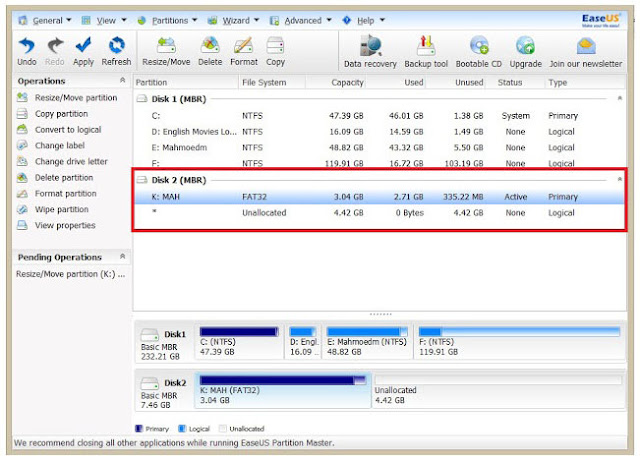Sort by Type column header
The image size is (640, 461).
585,82
